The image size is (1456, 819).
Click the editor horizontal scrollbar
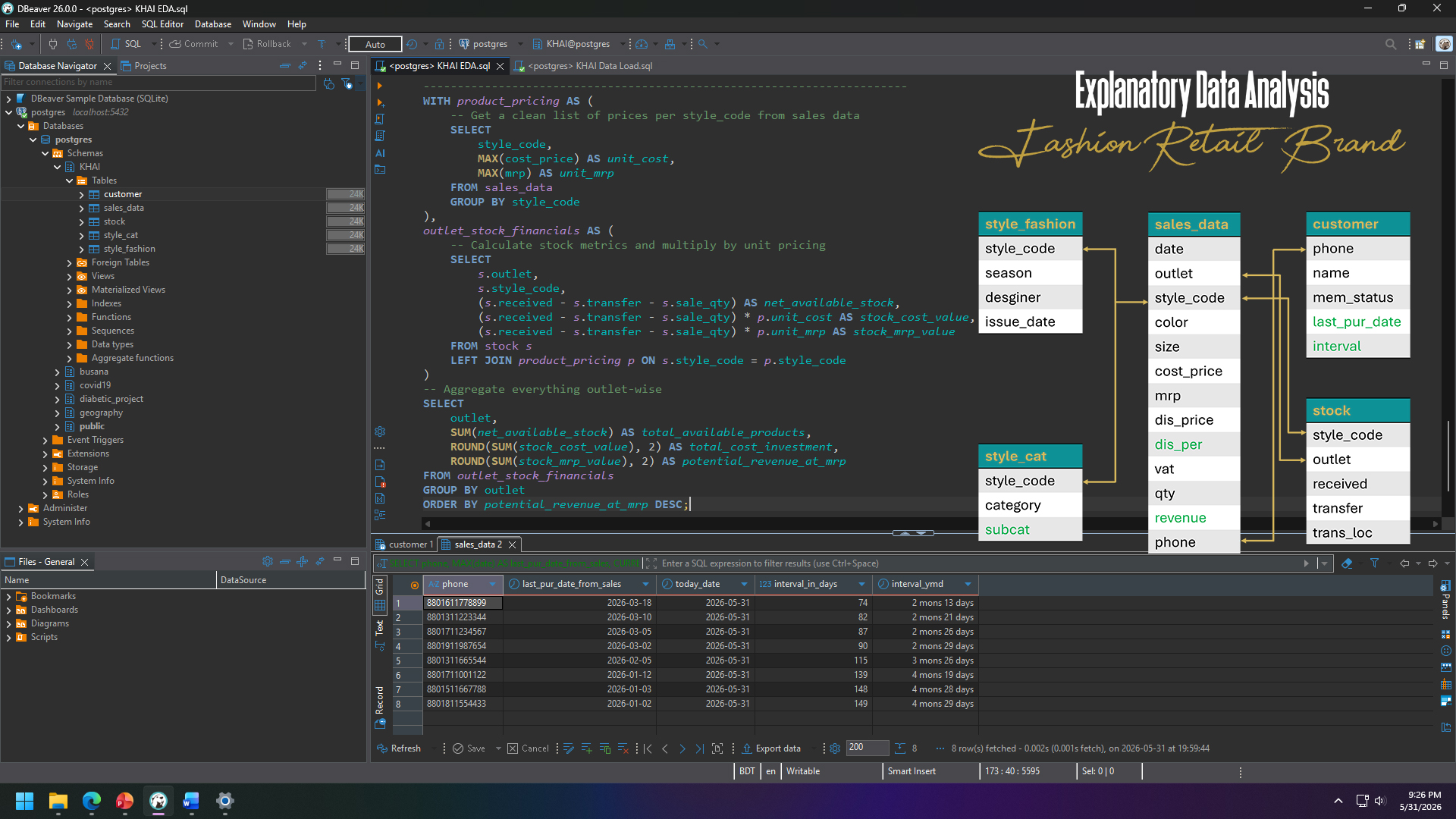pos(930,524)
